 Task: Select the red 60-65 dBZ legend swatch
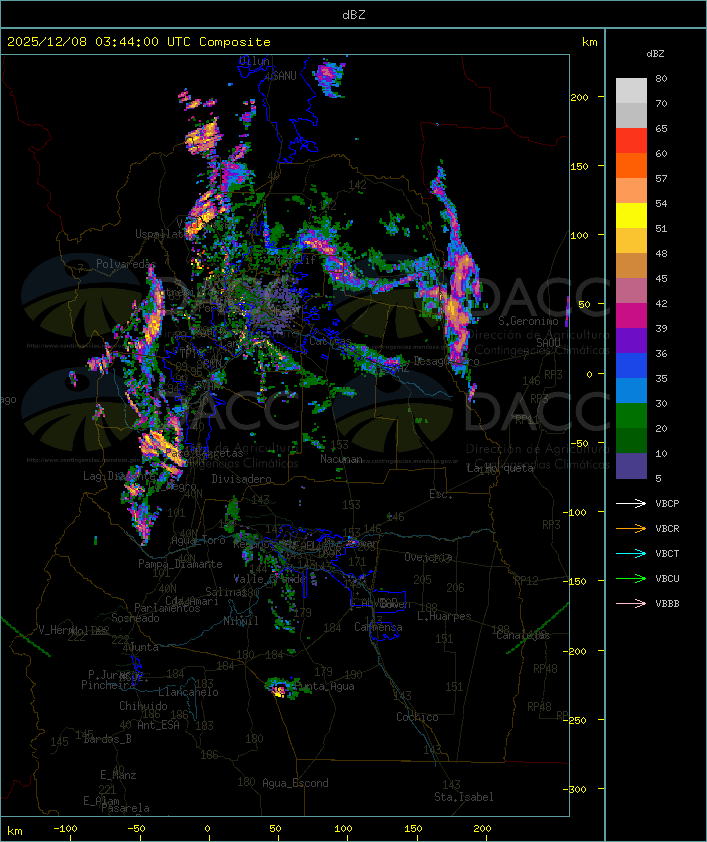point(631,141)
